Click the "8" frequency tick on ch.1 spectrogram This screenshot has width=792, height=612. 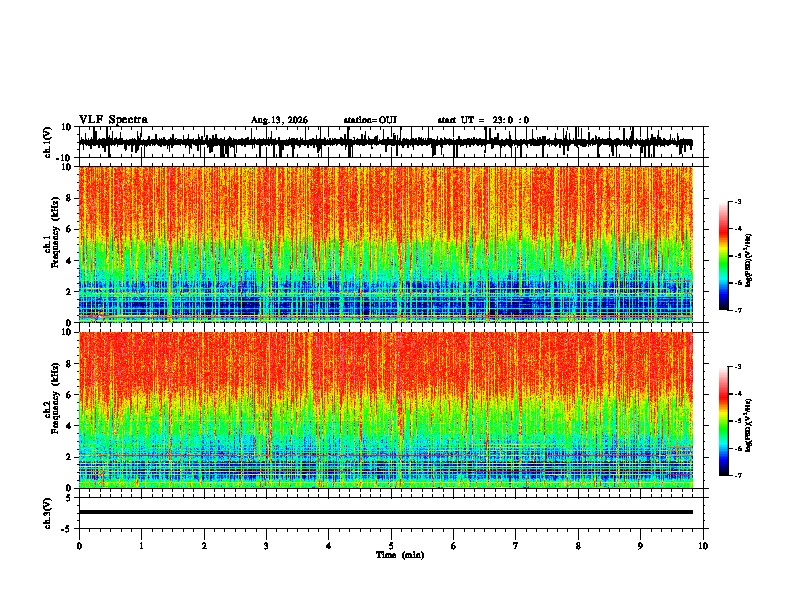(69, 198)
